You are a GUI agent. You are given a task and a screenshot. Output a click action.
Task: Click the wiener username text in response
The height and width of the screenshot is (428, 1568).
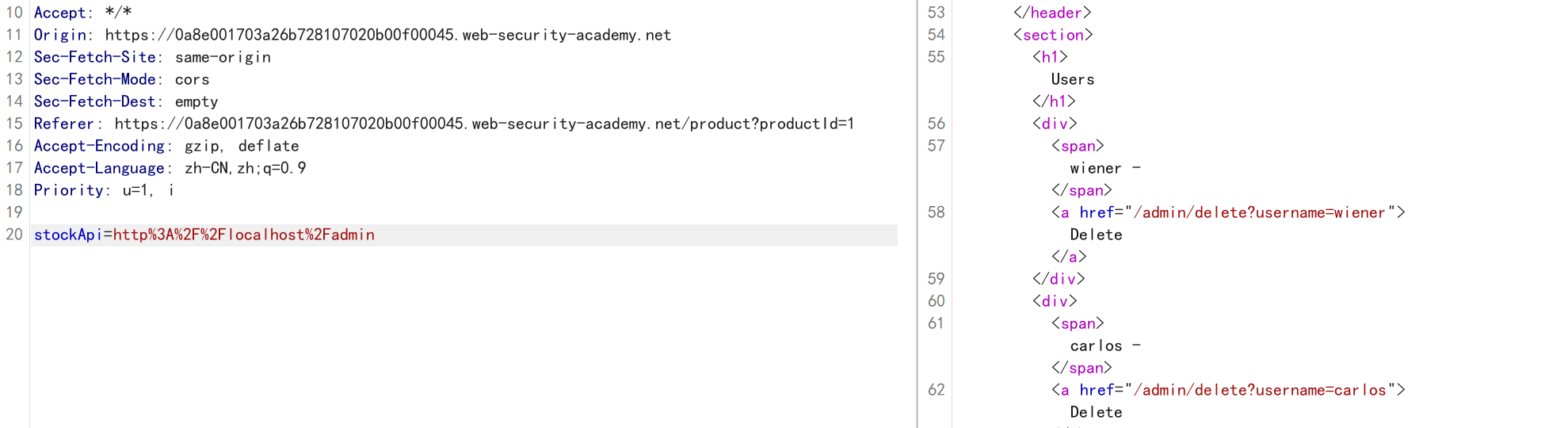click(1096, 168)
